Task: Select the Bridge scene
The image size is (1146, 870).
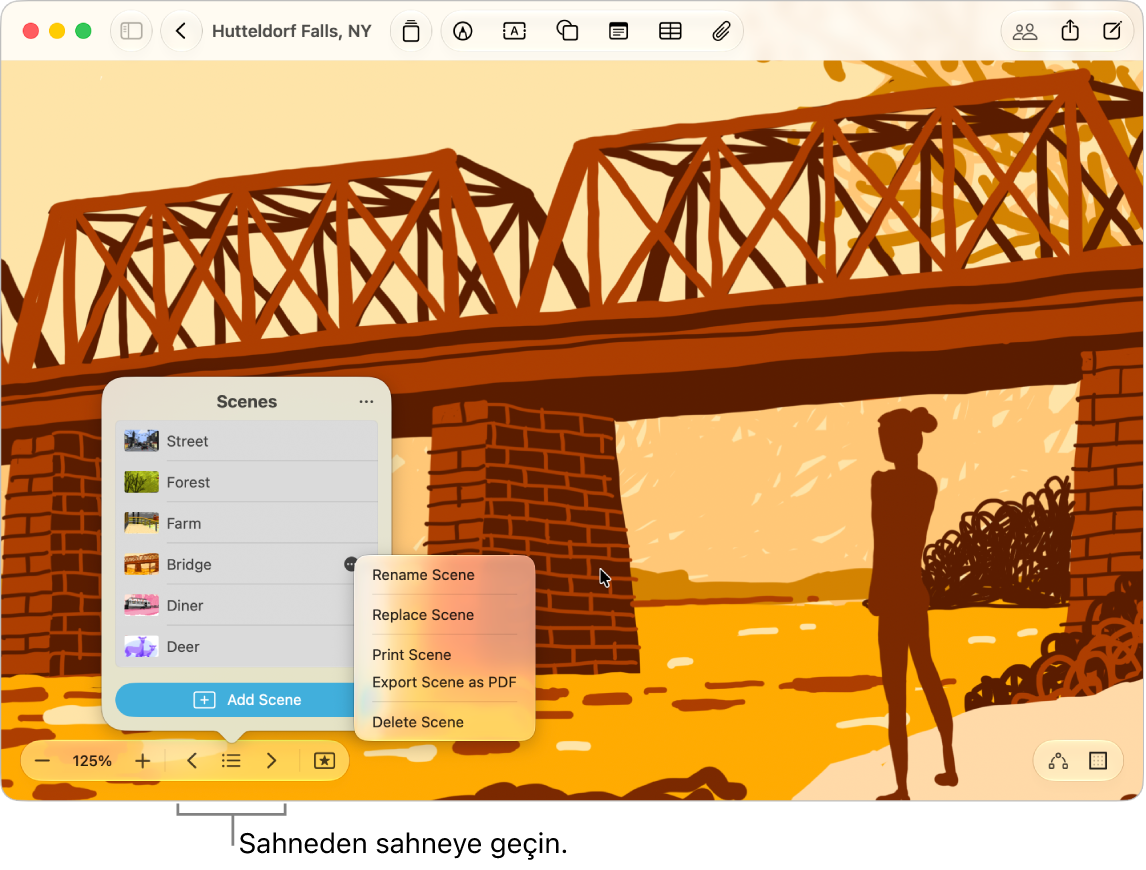Action: (246, 564)
